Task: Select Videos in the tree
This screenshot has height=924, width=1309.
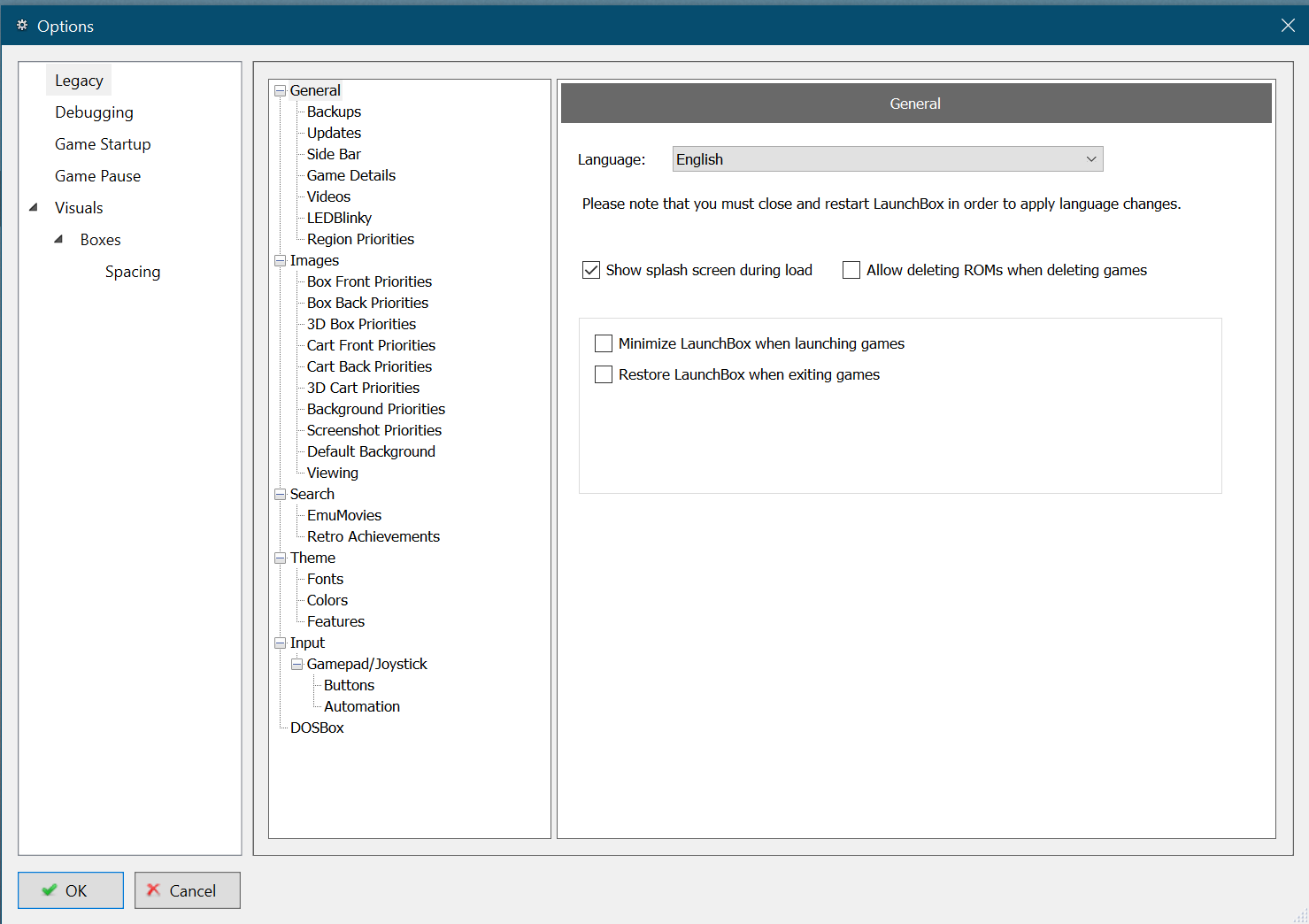Action: (328, 196)
